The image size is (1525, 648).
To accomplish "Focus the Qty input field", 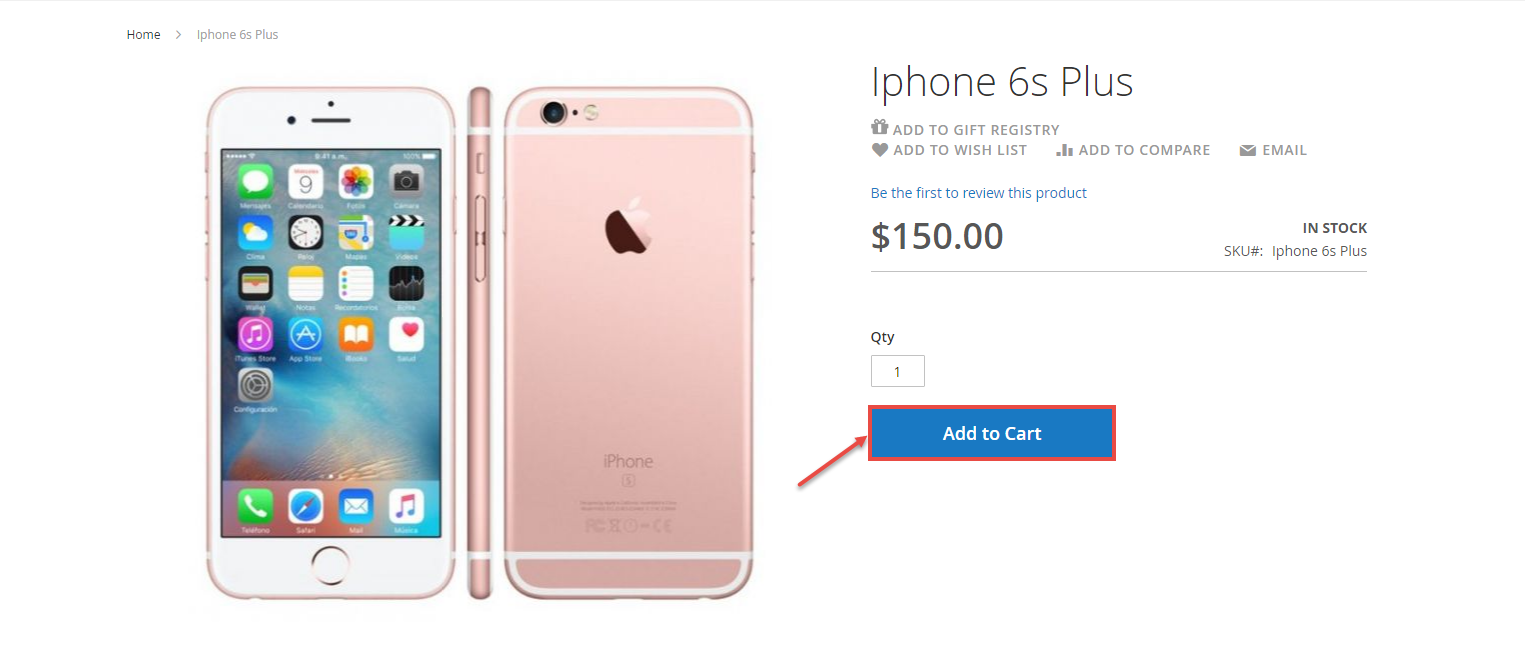I will tap(897, 371).
